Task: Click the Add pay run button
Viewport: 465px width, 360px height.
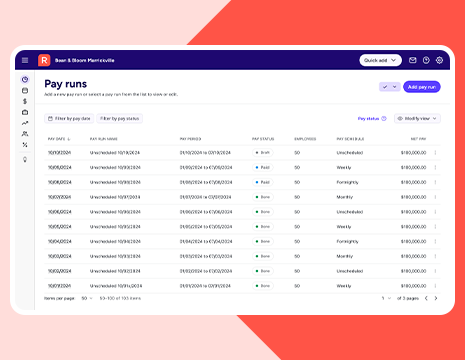Action: coord(422,87)
